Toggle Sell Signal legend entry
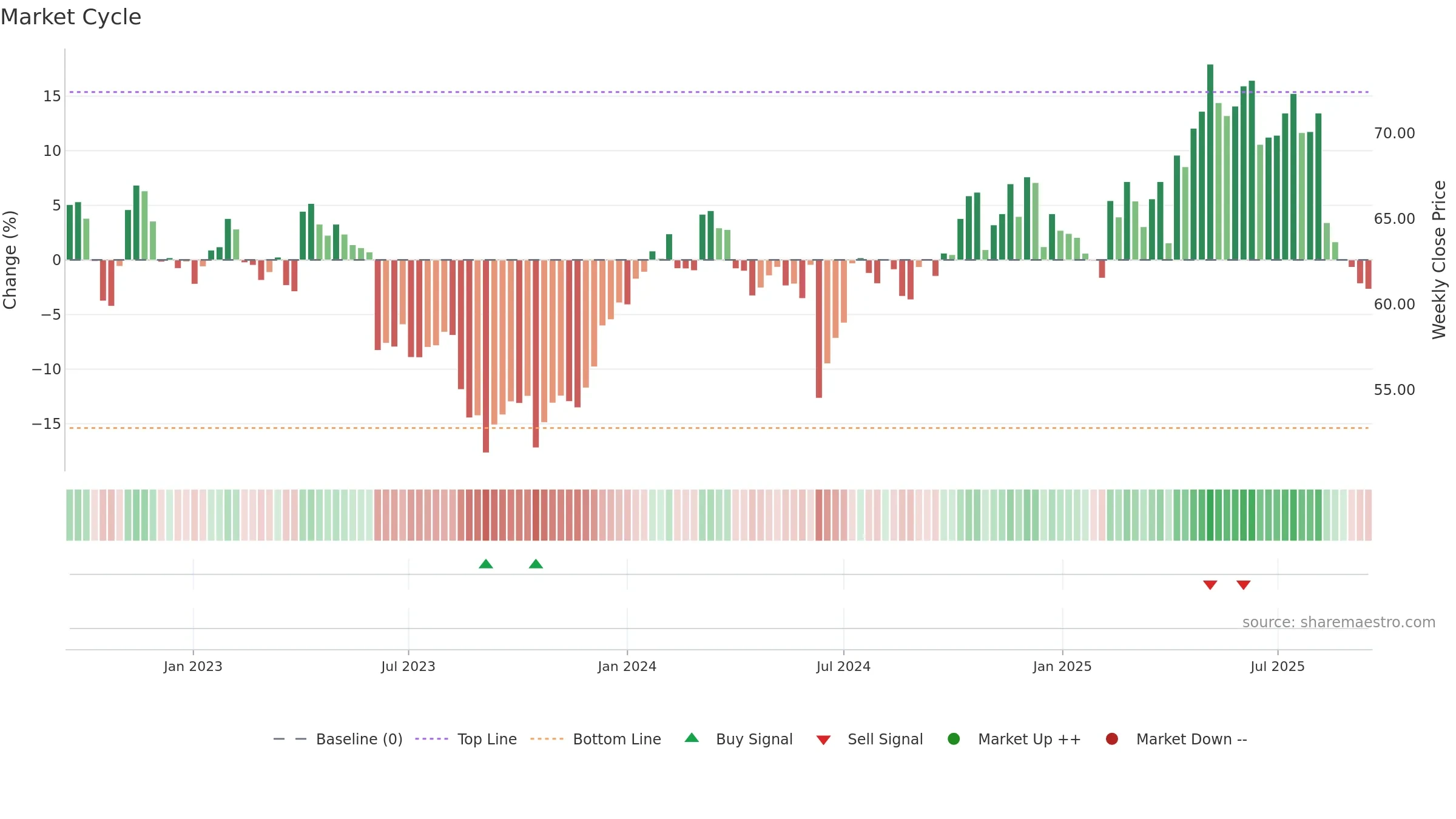The image size is (1456, 819). point(869,739)
